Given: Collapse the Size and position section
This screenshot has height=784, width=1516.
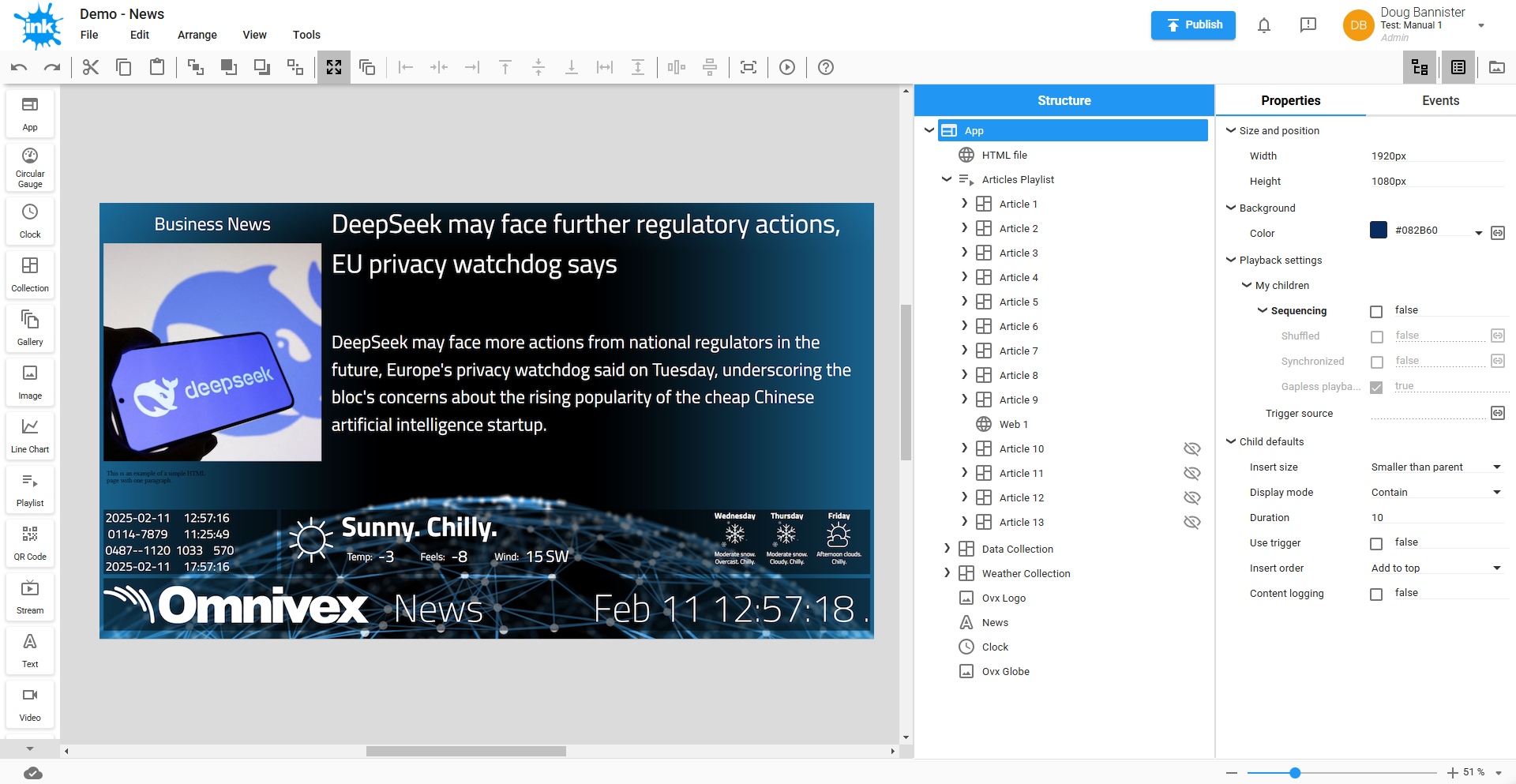Looking at the screenshot, I should (x=1230, y=130).
